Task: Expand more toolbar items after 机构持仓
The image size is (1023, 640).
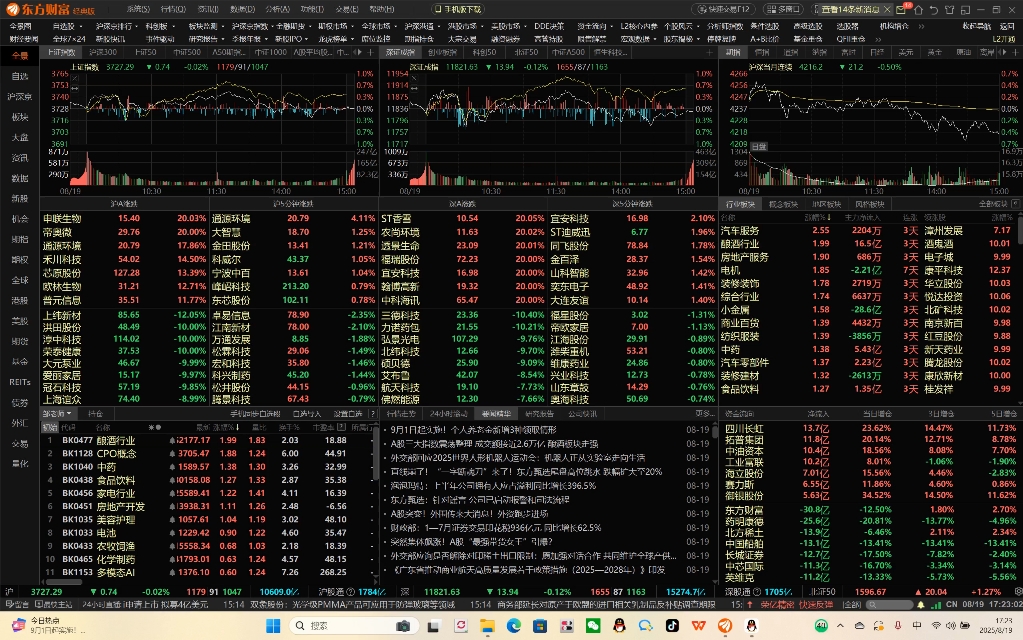Action: [x=921, y=27]
